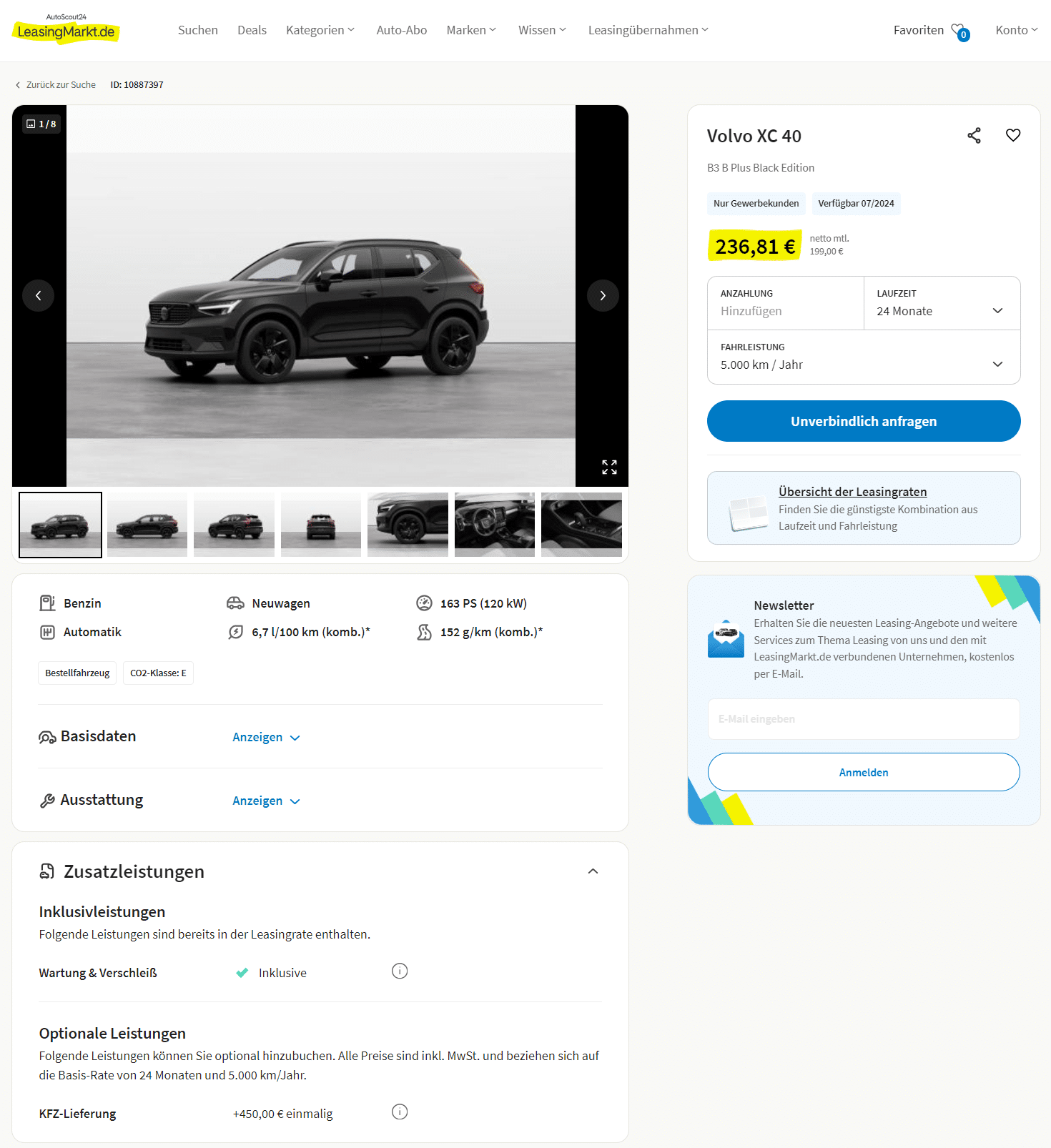Select first thumbnail, front-left car view
The height and width of the screenshot is (1148, 1051).
click(60, 525)
